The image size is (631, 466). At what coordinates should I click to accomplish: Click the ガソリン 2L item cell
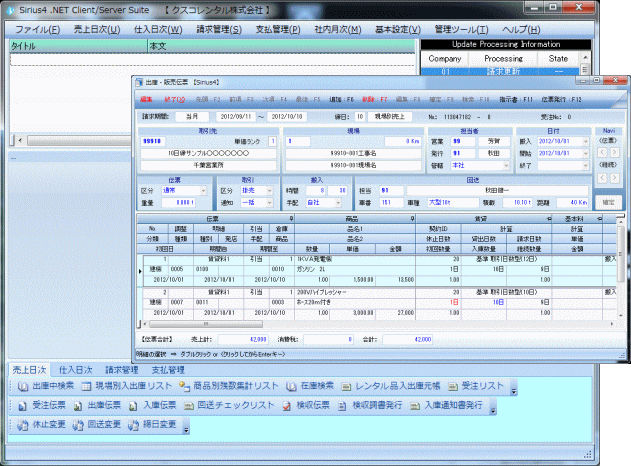356,269
